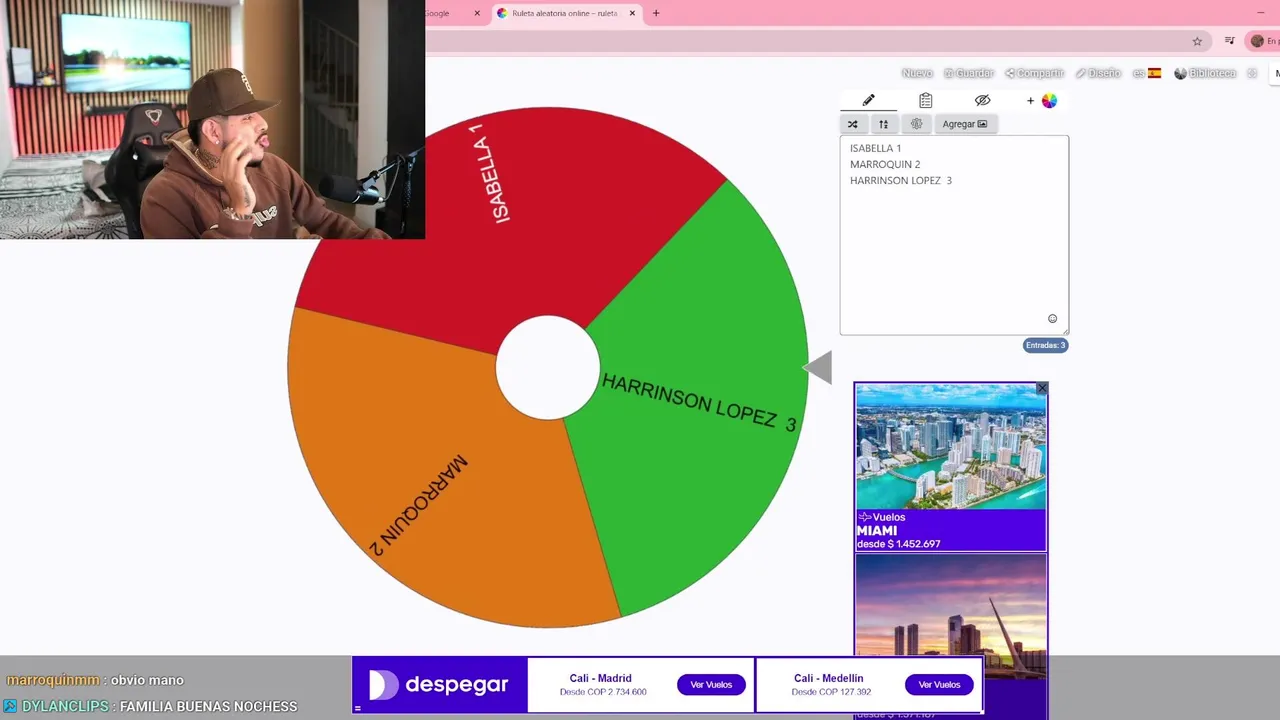Open entry settings gear button
The width and height of the screenshot is (1280, 720).
[916, 124]
